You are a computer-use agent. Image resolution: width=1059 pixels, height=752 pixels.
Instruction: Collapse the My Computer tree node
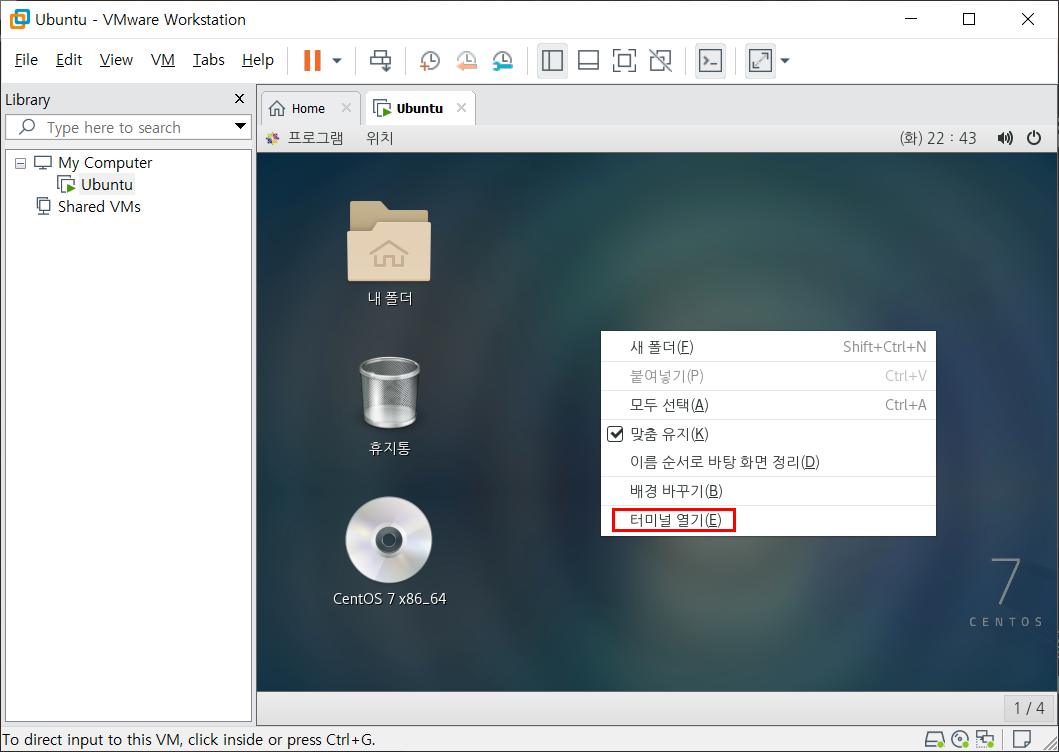(20, 163)
